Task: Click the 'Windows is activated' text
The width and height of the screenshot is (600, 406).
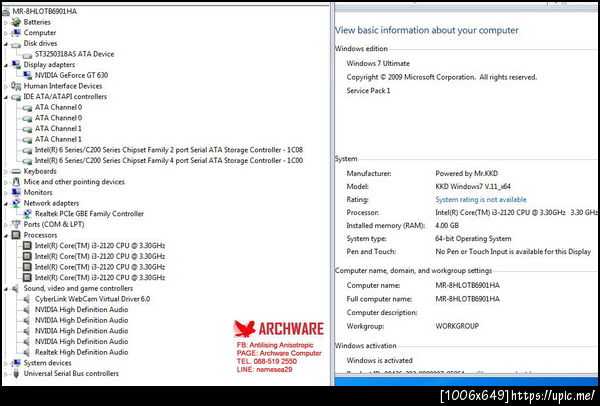Action: (x=380, y=360)
